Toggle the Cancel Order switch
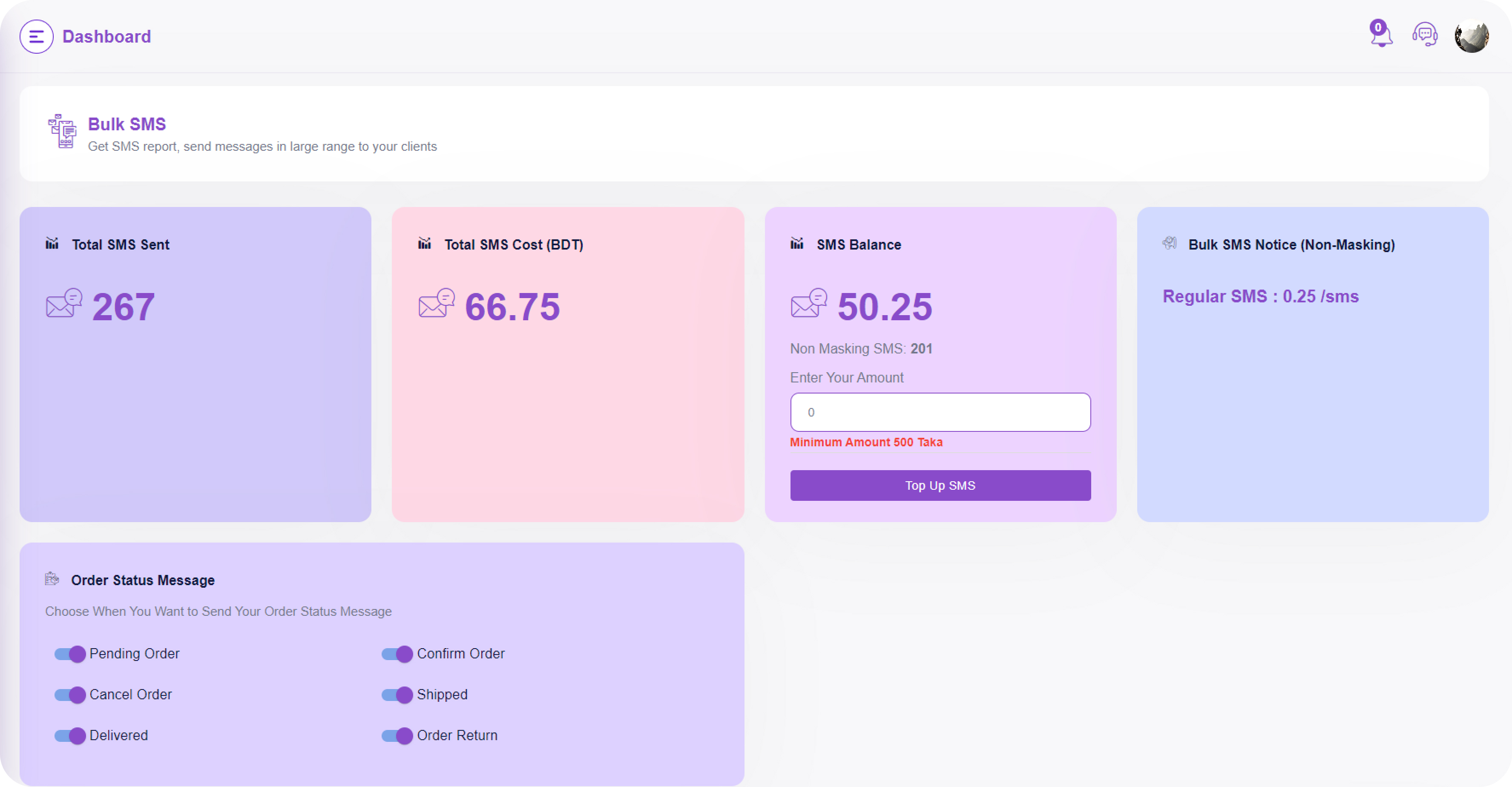Viewport: 1512px width, 787px height. pos(70,695)
